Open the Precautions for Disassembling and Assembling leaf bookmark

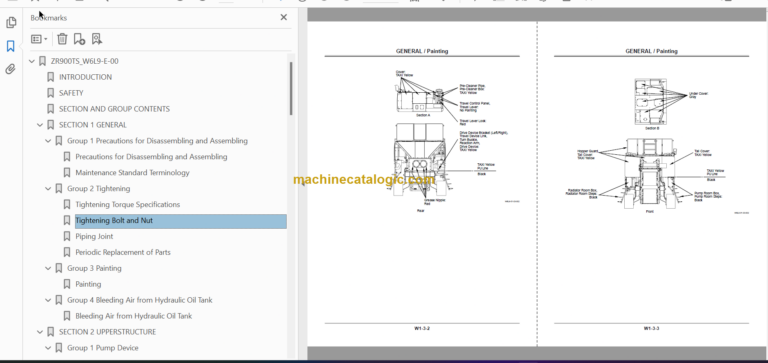click(151, 157)
